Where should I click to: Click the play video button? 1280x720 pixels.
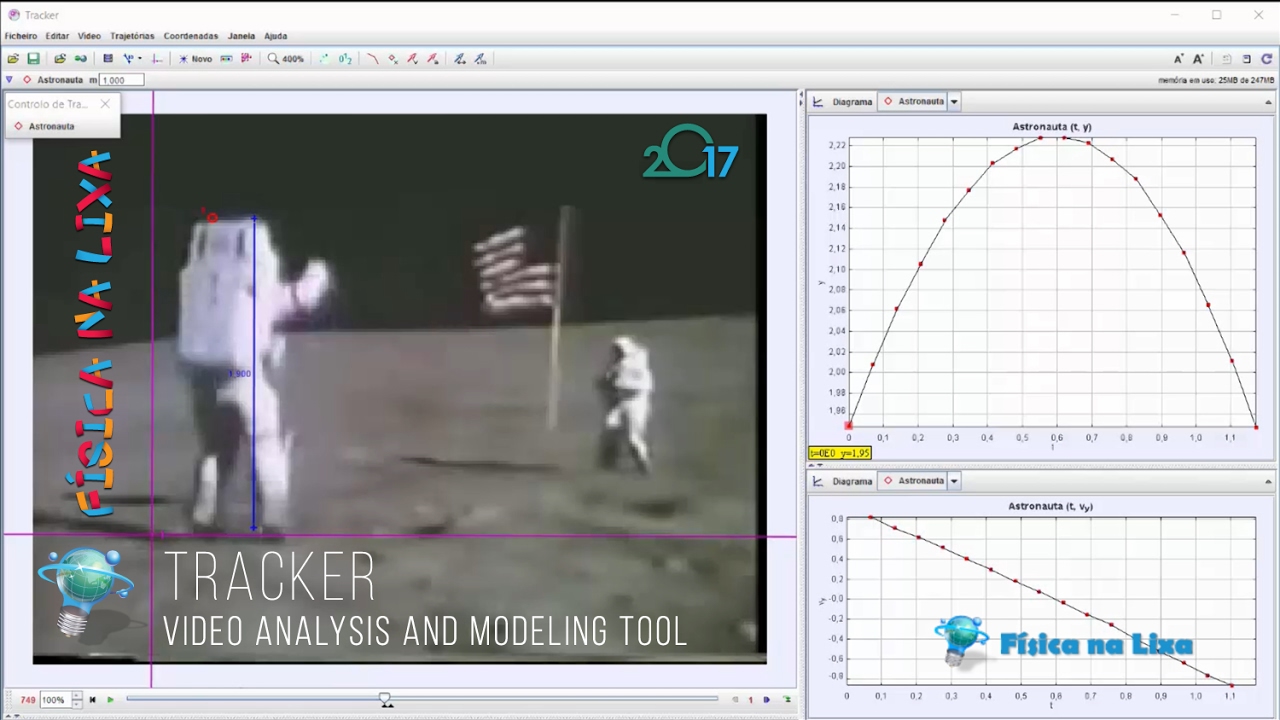click(x=110, y=700)
